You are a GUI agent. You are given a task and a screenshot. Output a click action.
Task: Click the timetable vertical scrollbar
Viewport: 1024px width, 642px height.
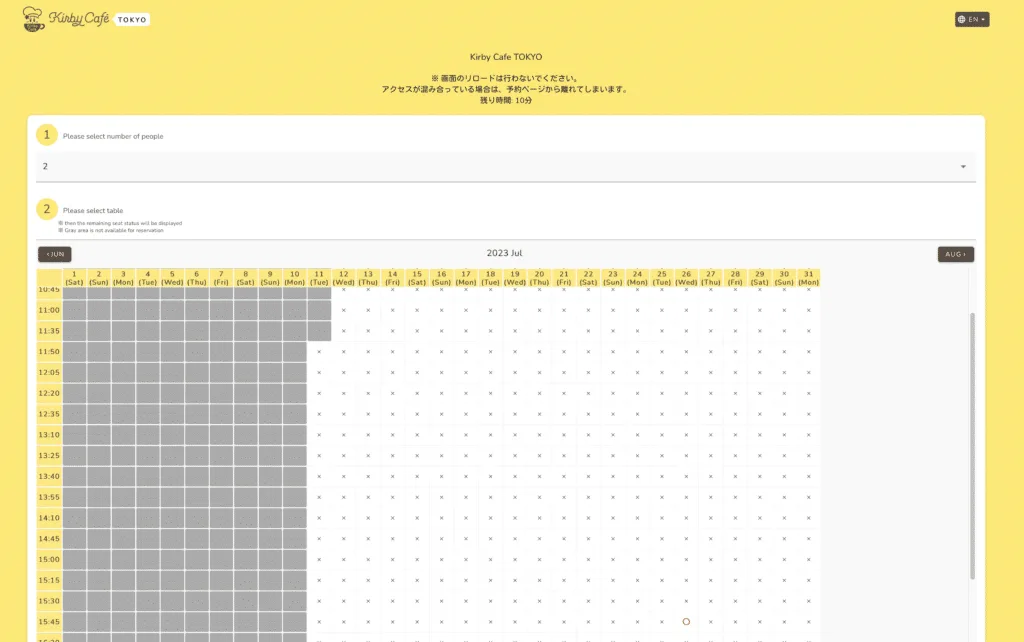(972, 446)
